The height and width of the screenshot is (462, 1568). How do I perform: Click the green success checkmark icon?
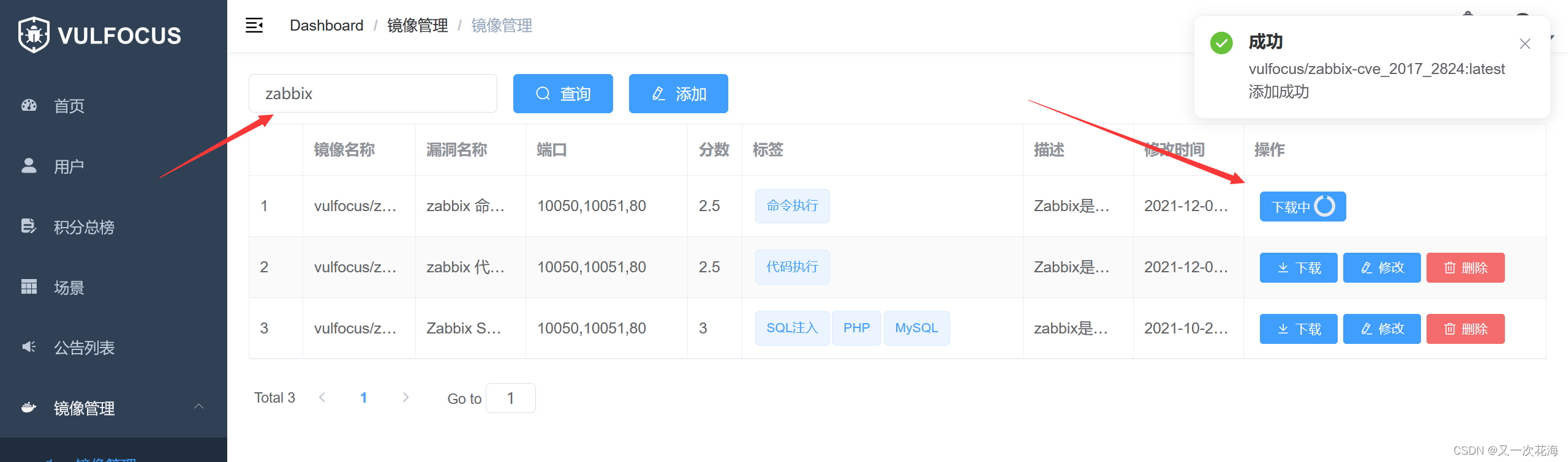[x=1221, y=43]
